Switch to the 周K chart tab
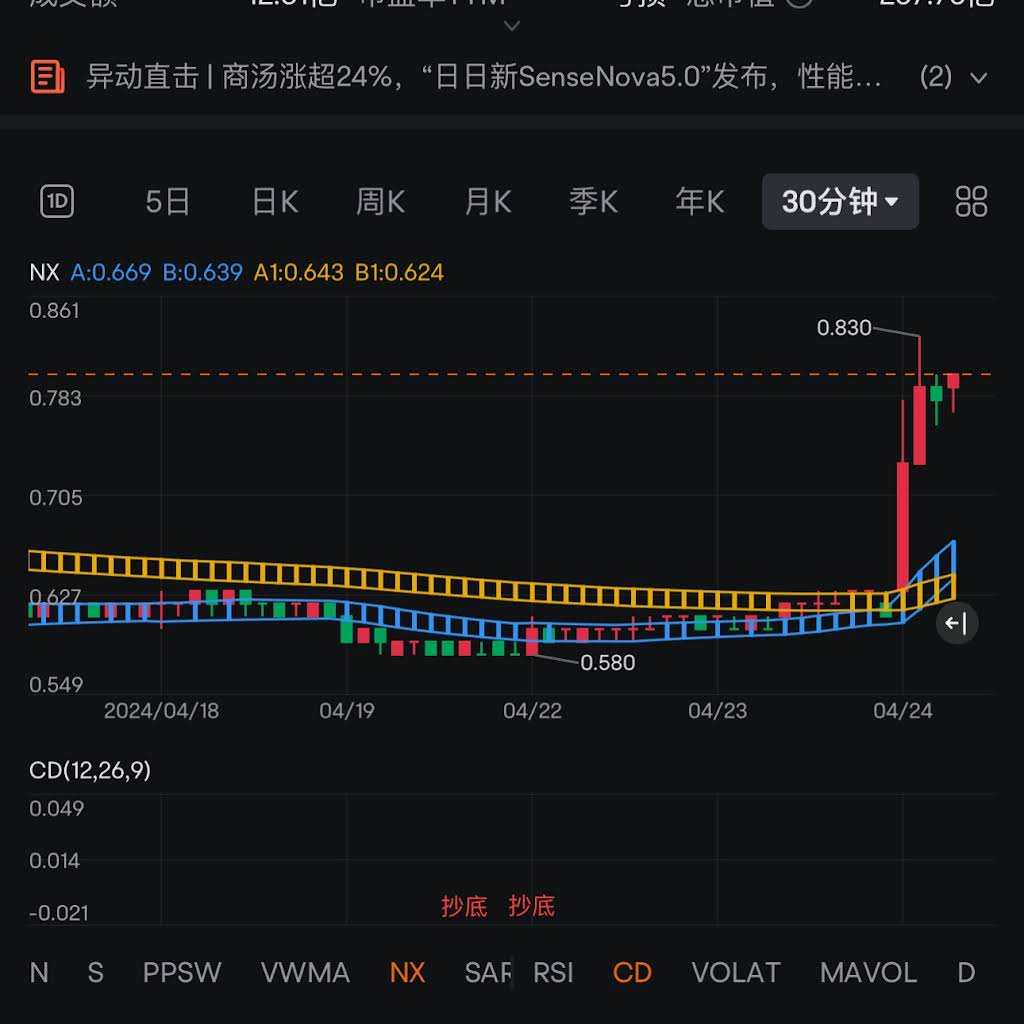 380,202
